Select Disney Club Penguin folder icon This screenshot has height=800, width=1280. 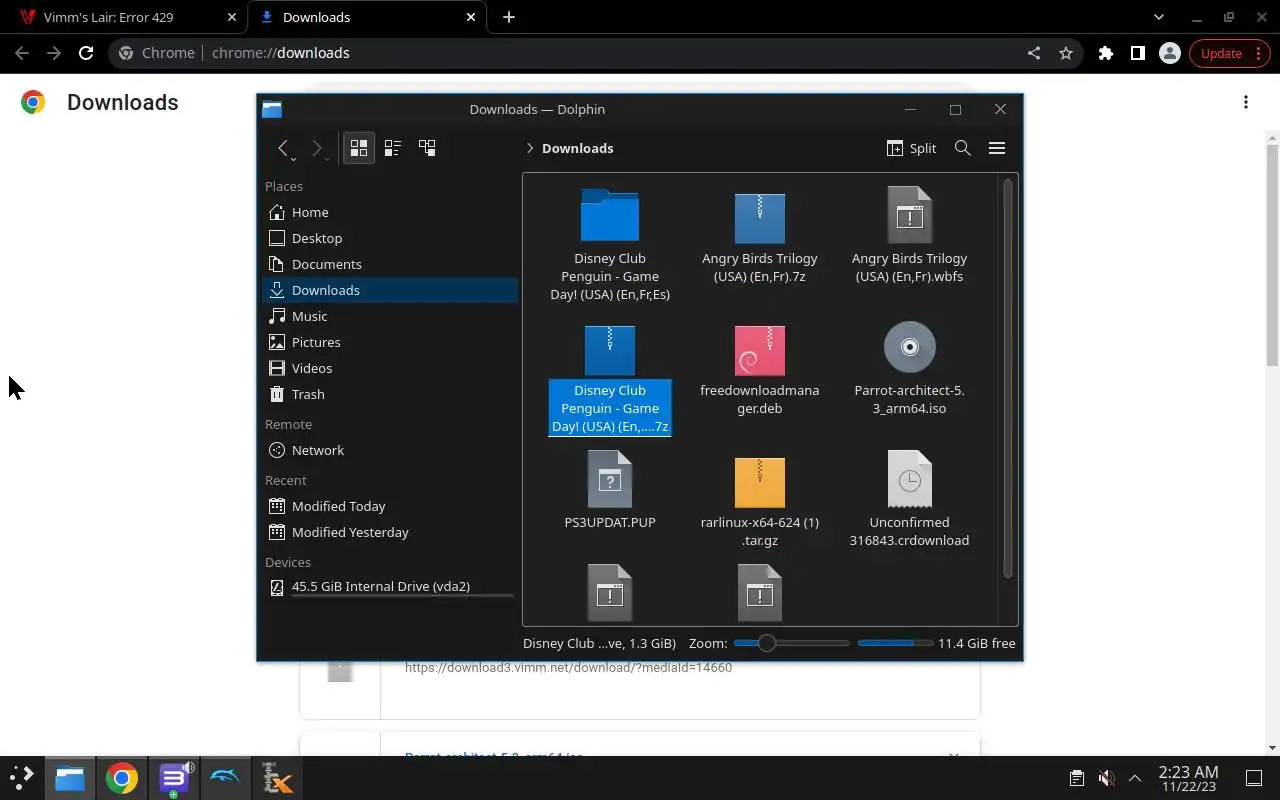pos(609,214)
